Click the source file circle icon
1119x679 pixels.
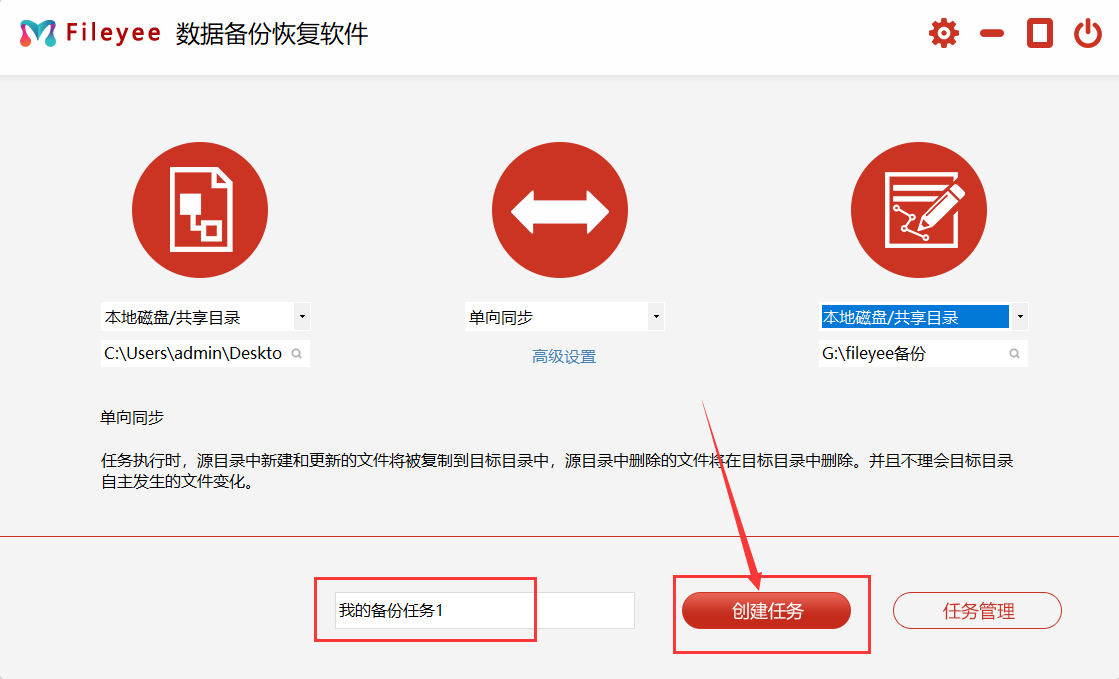tap(200, 211)
